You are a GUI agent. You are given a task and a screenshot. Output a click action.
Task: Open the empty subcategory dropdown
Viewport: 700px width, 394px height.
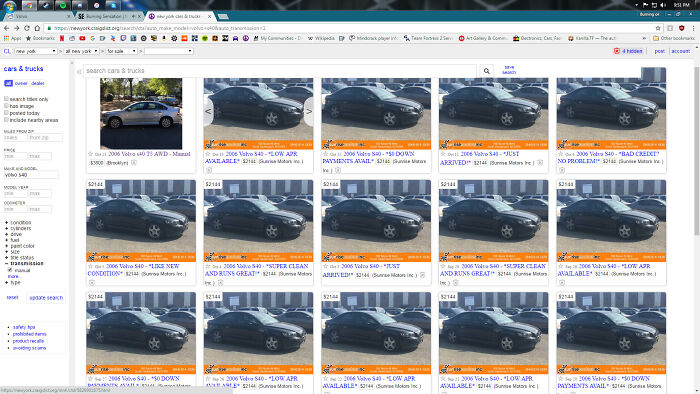click(x=168, y=51)
